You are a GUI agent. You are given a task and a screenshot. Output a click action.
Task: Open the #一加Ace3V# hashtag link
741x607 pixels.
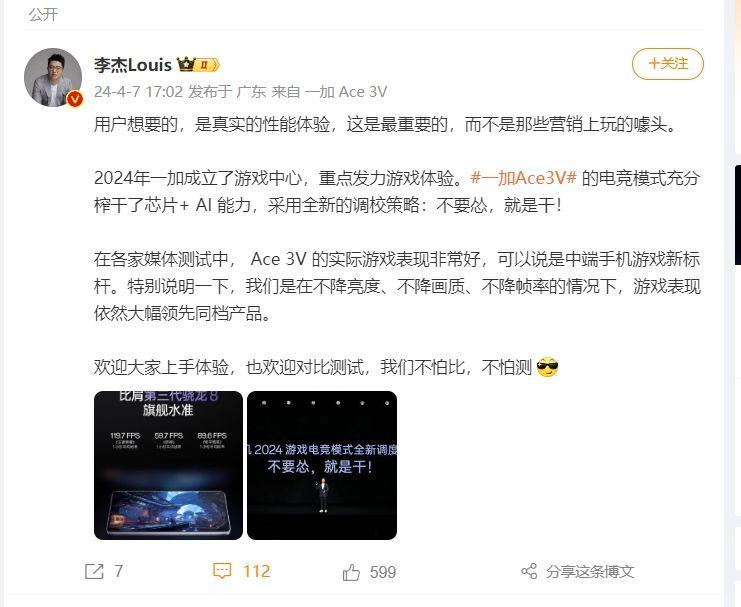point(524,178)
